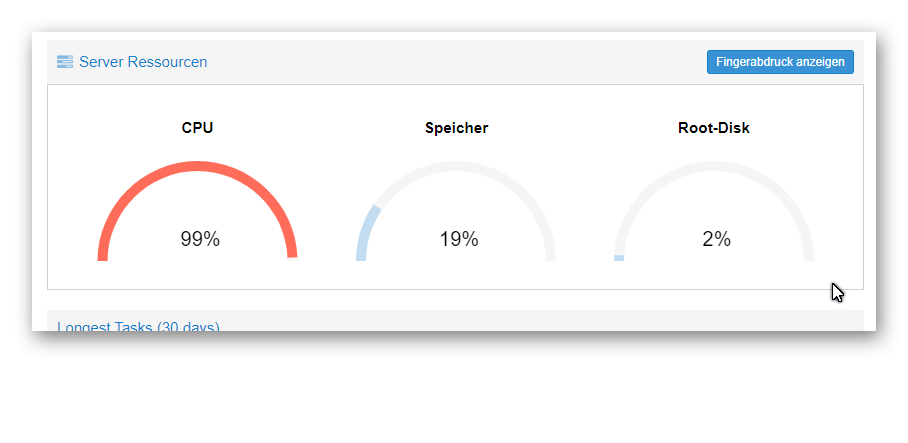Click the Fingerabdruck anzeigen button

click(x=780, y=62)
